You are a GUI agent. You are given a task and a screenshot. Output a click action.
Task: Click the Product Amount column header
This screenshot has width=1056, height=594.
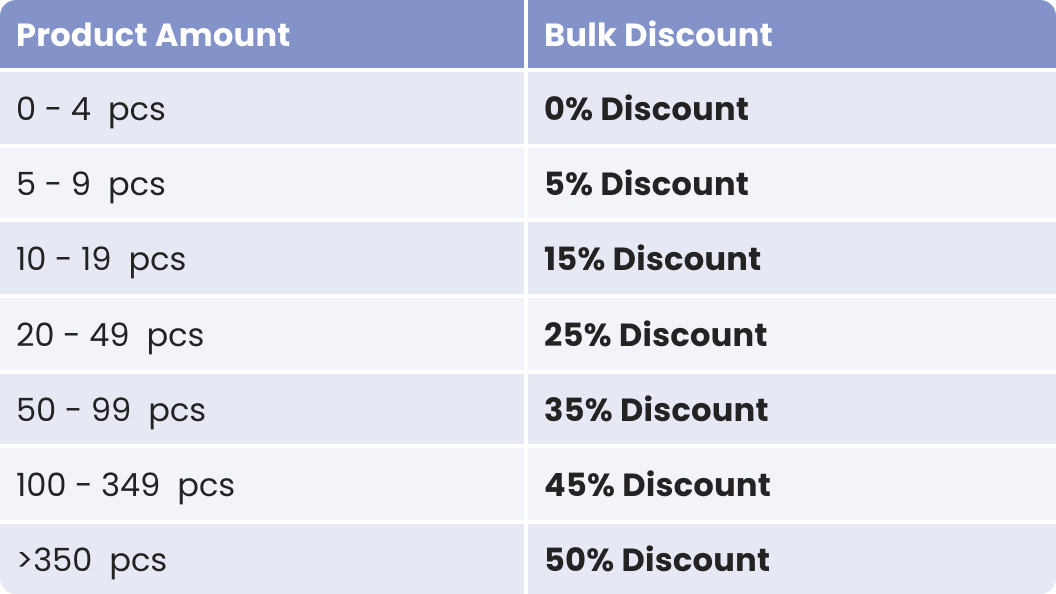(153, 35)
